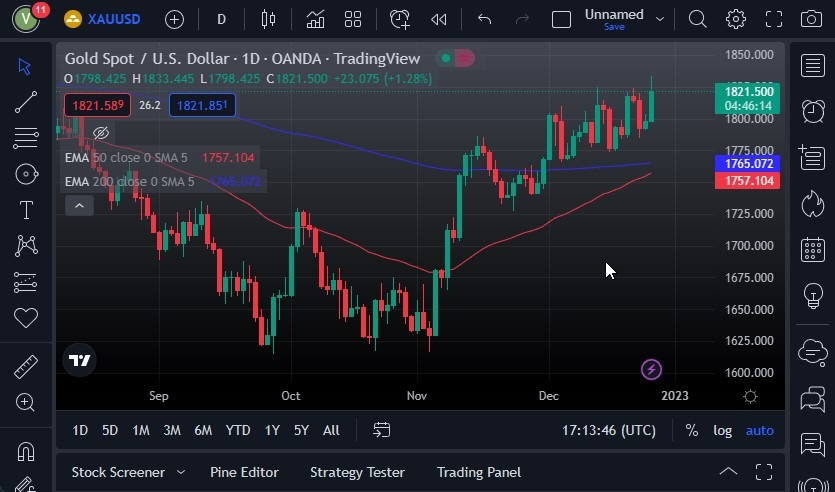Open the Unnamed layout dropdown arrow
Screen dimensions: 835x492
click(x=660, y=18)
